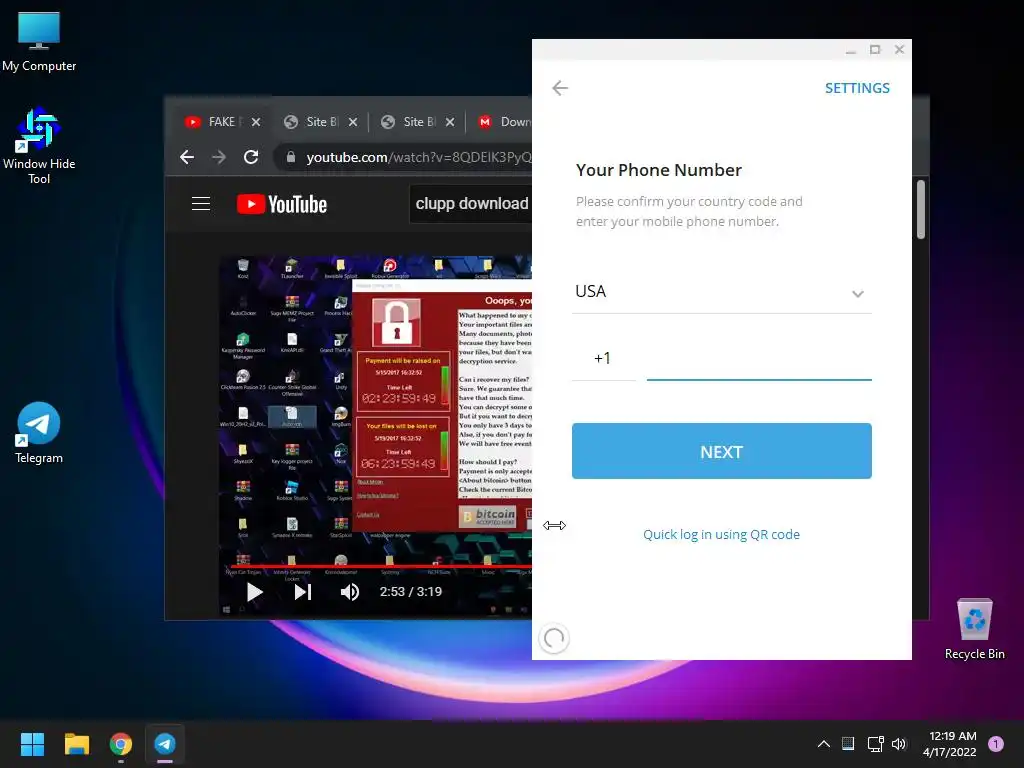Click Chrome forward navigation arrow
This screenshot has width=1024, height=768.
pos(219,157)
